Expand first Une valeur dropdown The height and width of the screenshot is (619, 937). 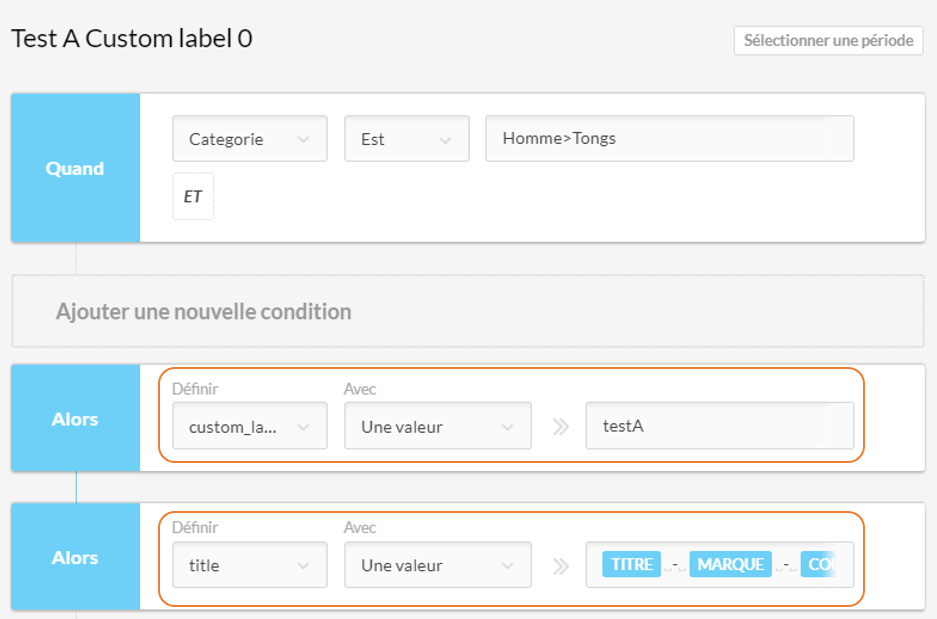pos(438,426)
